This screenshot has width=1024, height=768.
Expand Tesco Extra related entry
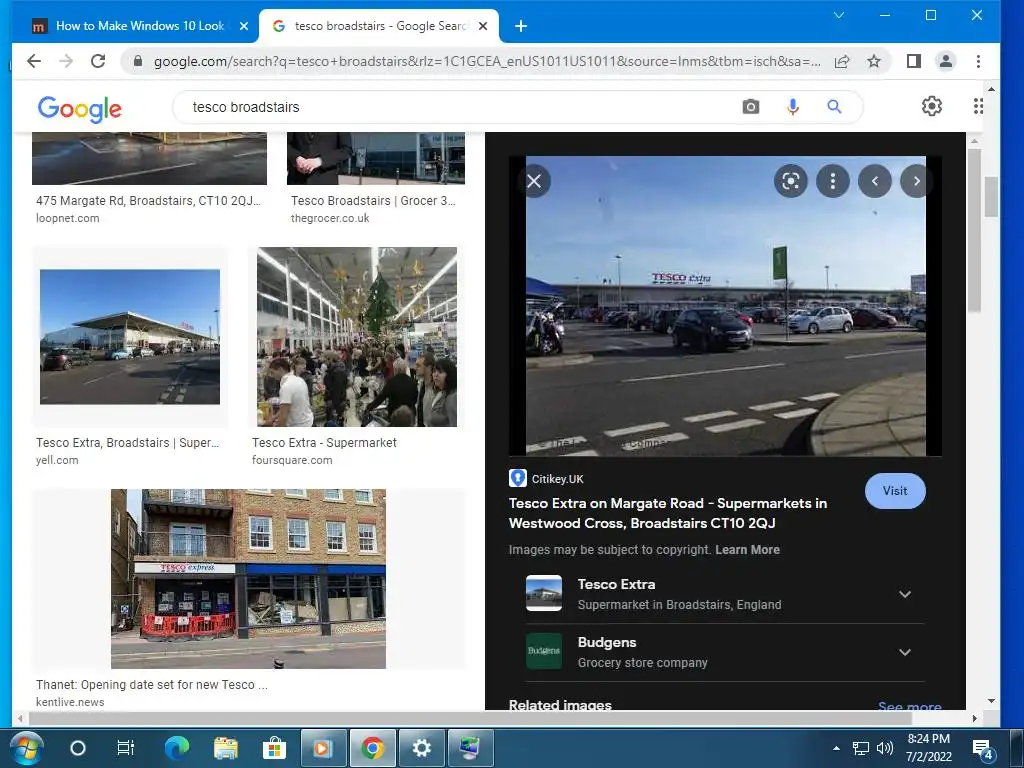(904, 594)
